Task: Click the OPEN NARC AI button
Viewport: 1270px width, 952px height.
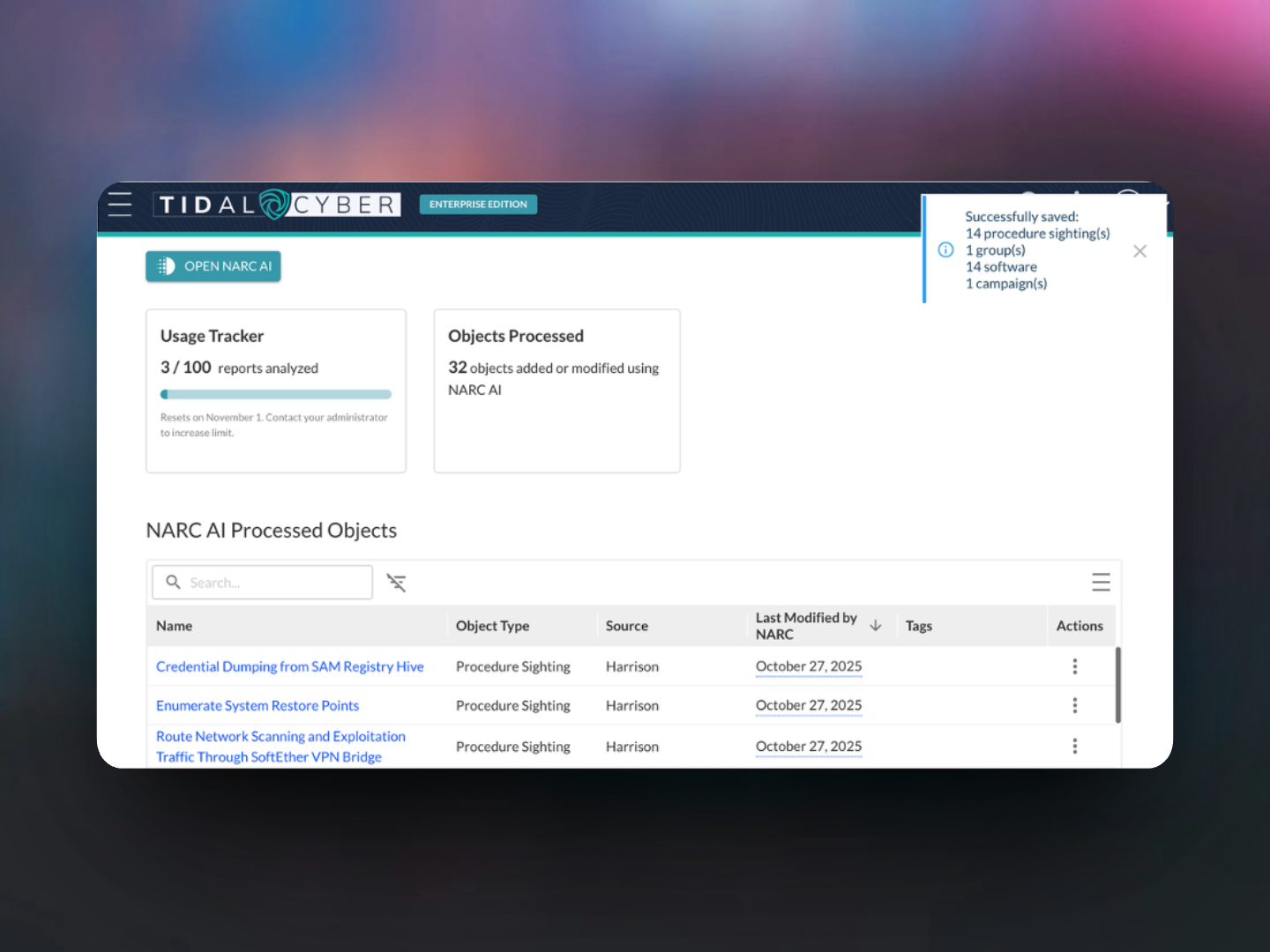Action: point(213,266)
